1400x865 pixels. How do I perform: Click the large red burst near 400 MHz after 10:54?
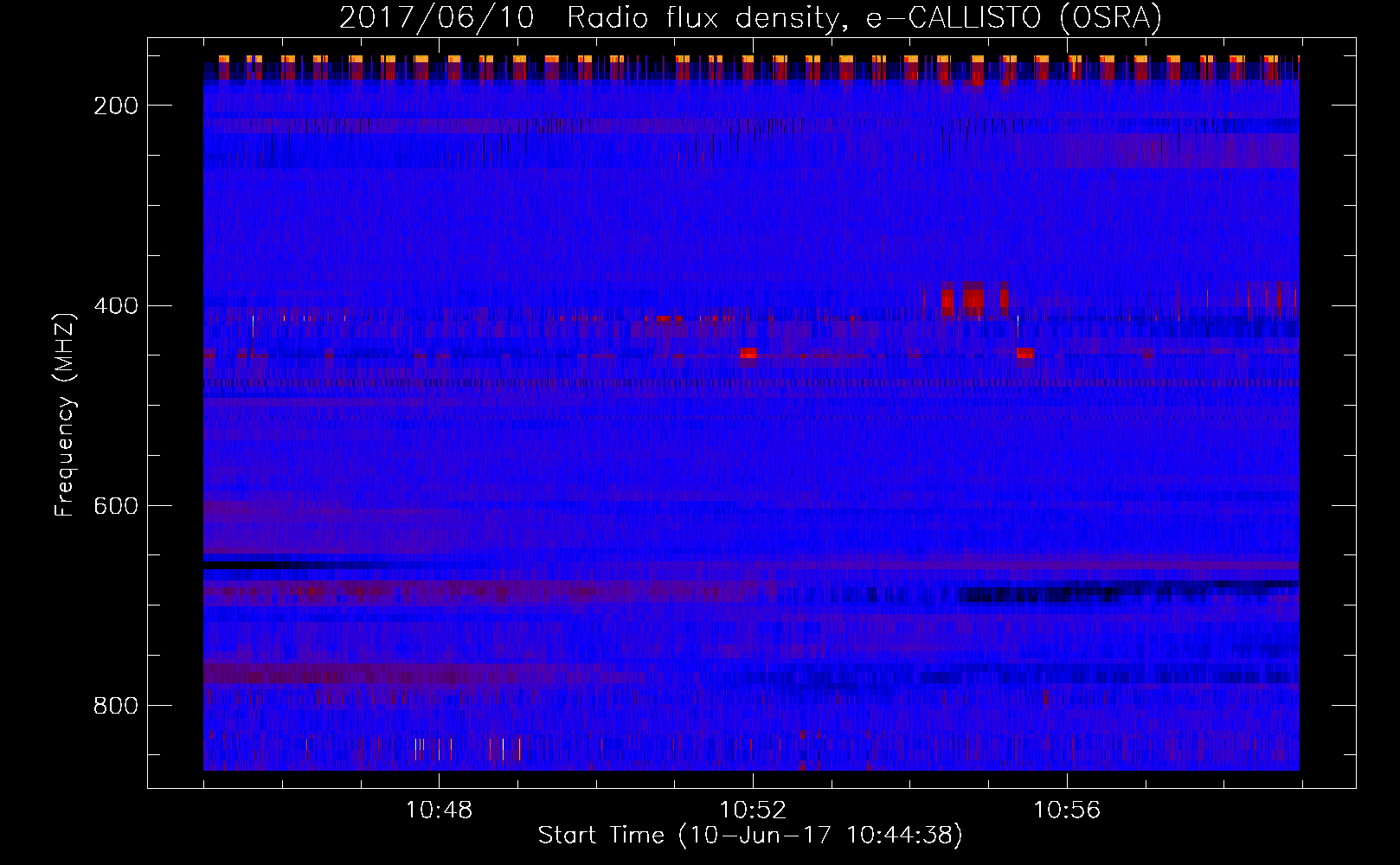pyautogui.click(x=974, y=299)
